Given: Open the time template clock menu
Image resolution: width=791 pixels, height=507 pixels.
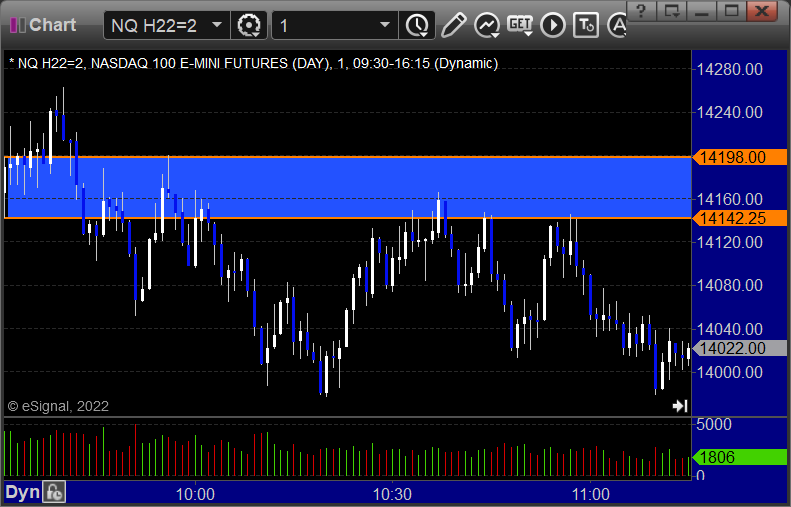Looking at the screenshot, I should click(x=417, y=25).
